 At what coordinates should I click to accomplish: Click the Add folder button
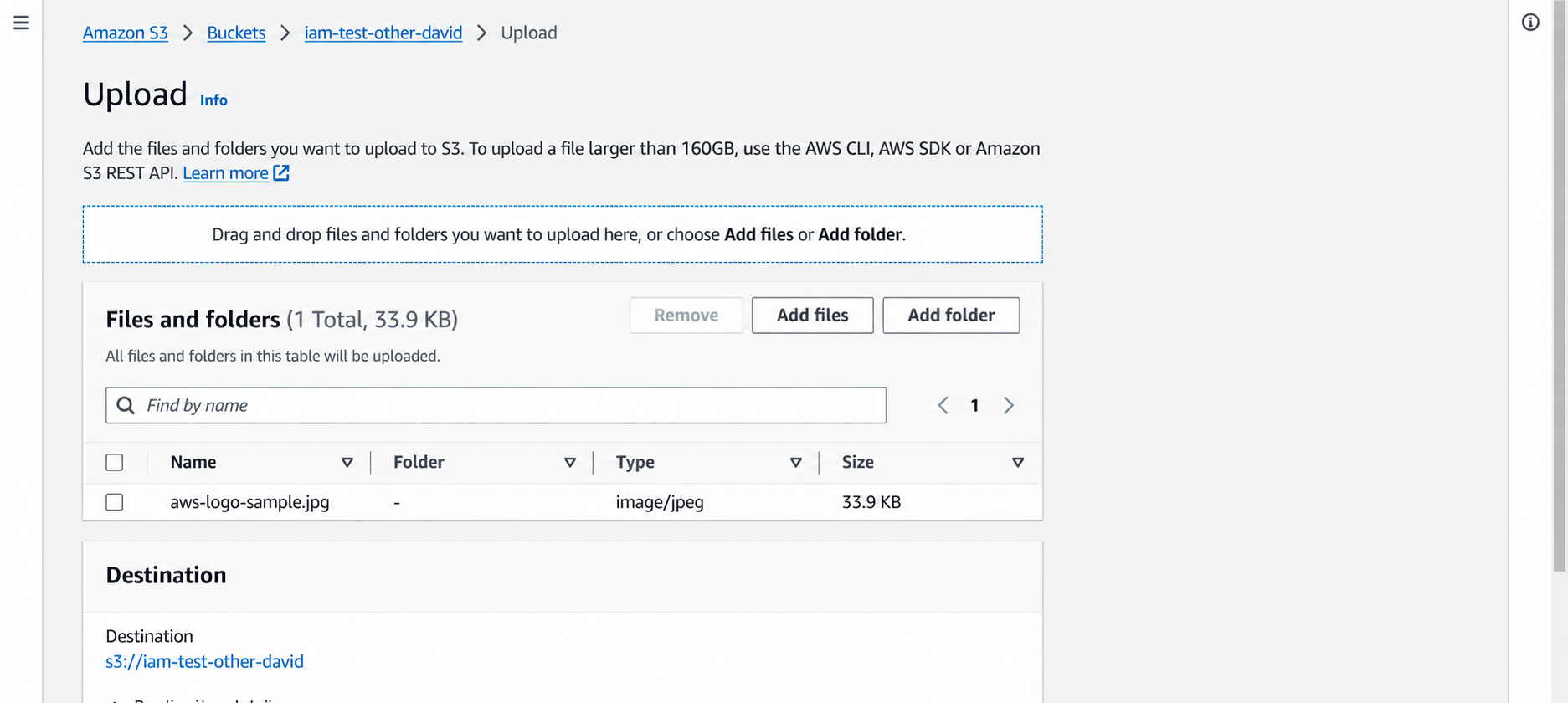point(951,316)
